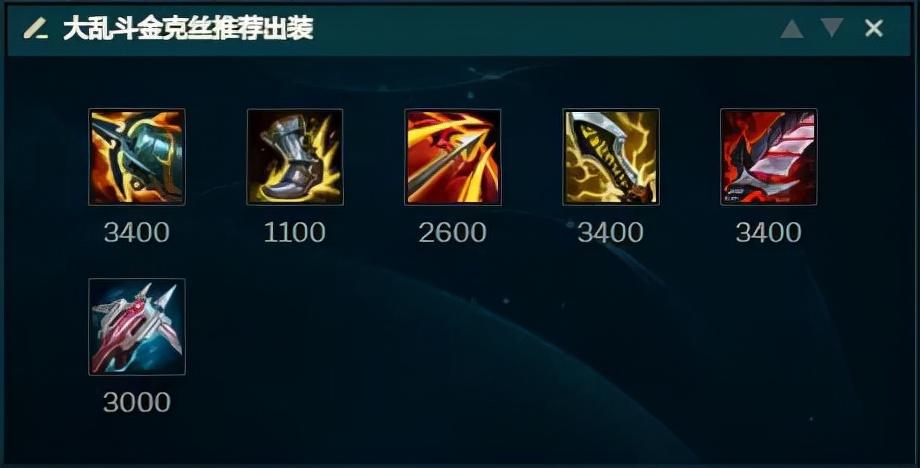920x468 pixels.
Task: Click empty header bar between title and arrows
Action: click(546, 28)
